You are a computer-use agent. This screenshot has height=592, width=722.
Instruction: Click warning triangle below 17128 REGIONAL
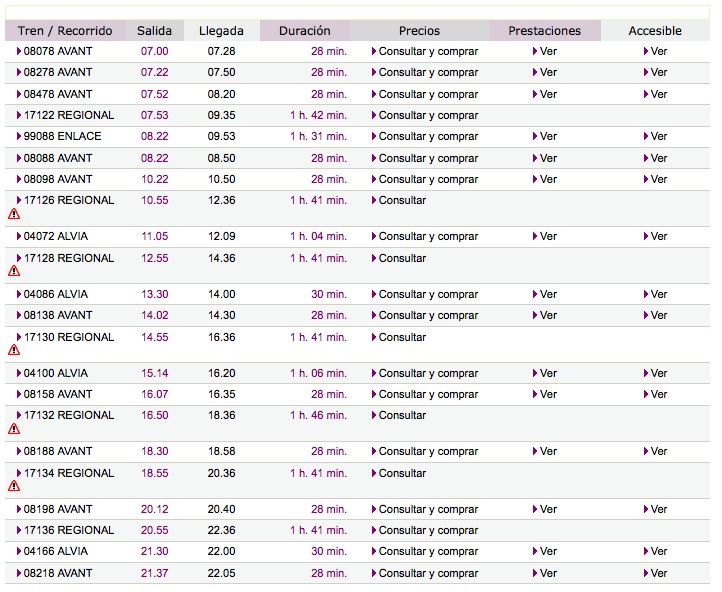pos(14,271)
